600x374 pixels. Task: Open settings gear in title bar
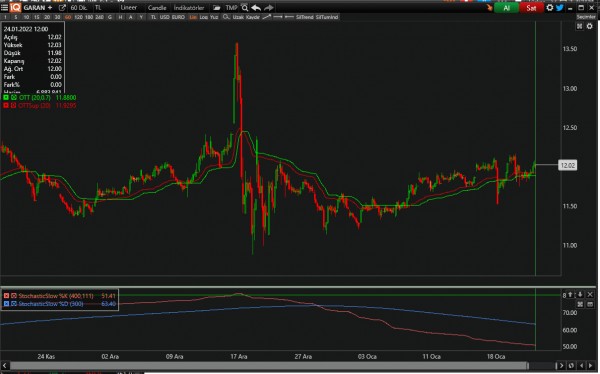550,8
